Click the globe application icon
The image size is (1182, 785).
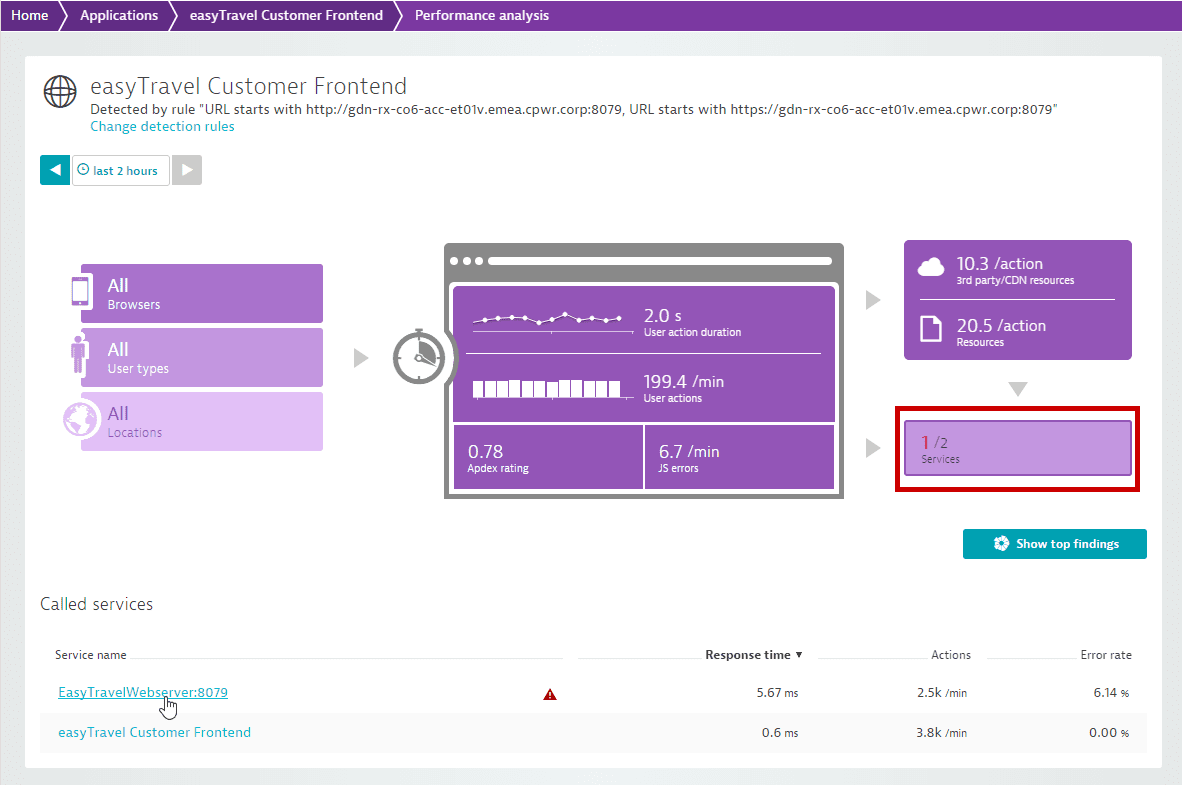click(x=60, y=91)
